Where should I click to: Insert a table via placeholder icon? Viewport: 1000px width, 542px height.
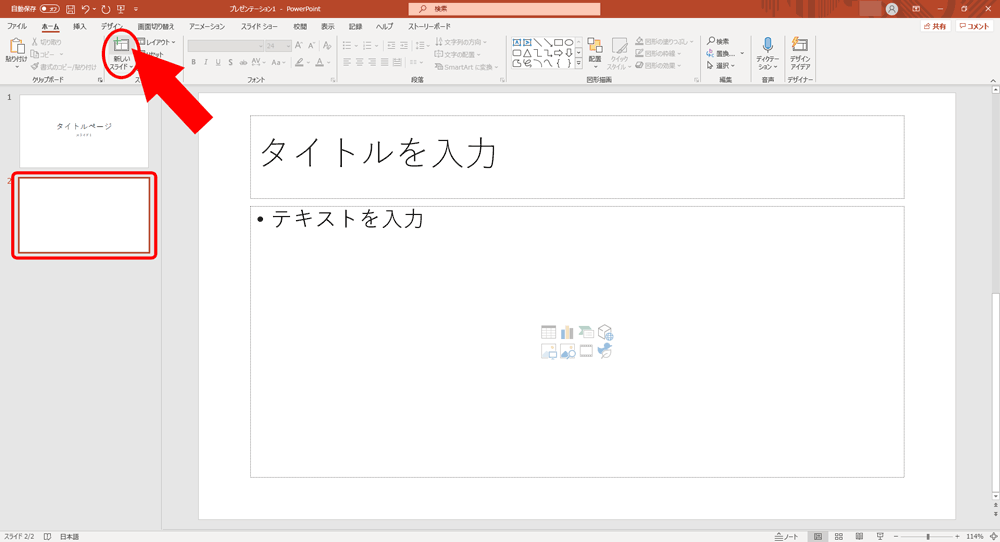point(548,332)
